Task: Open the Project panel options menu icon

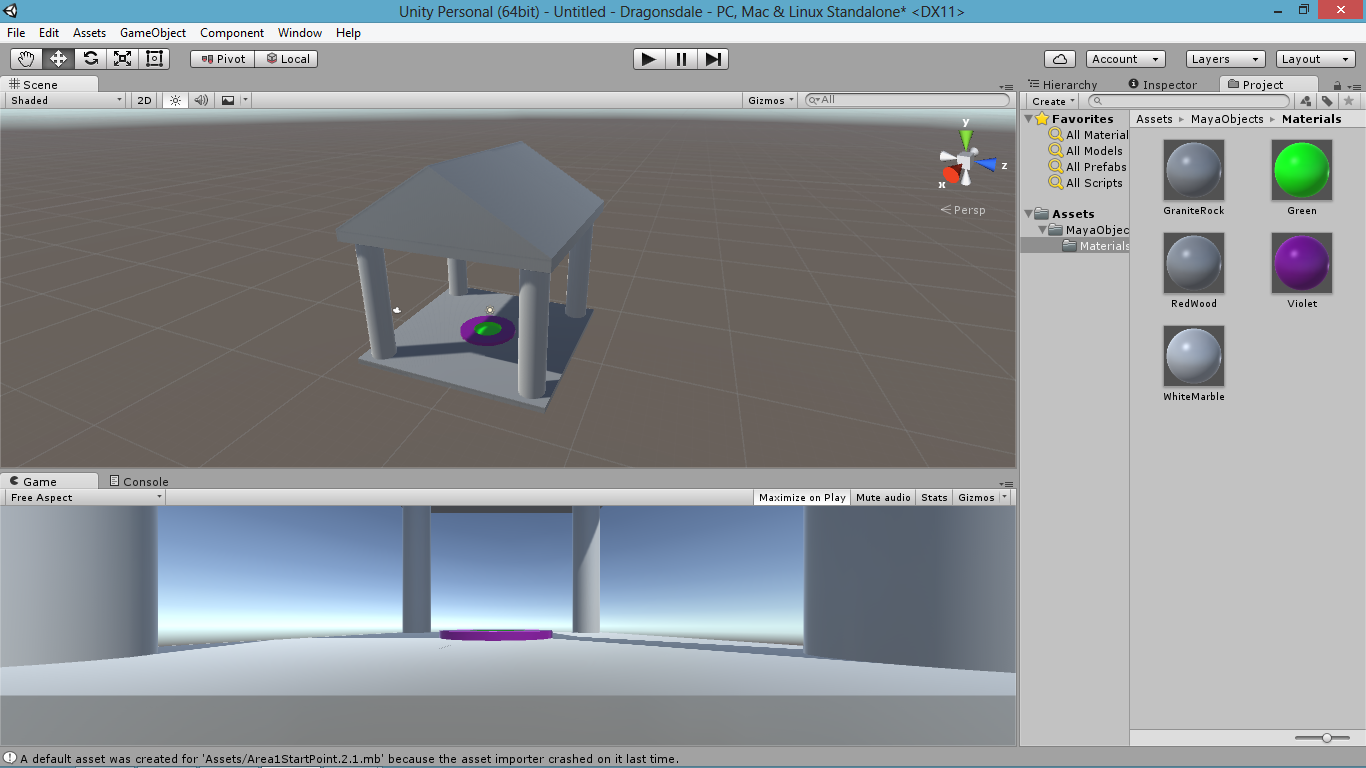Action: point(1354,86)
